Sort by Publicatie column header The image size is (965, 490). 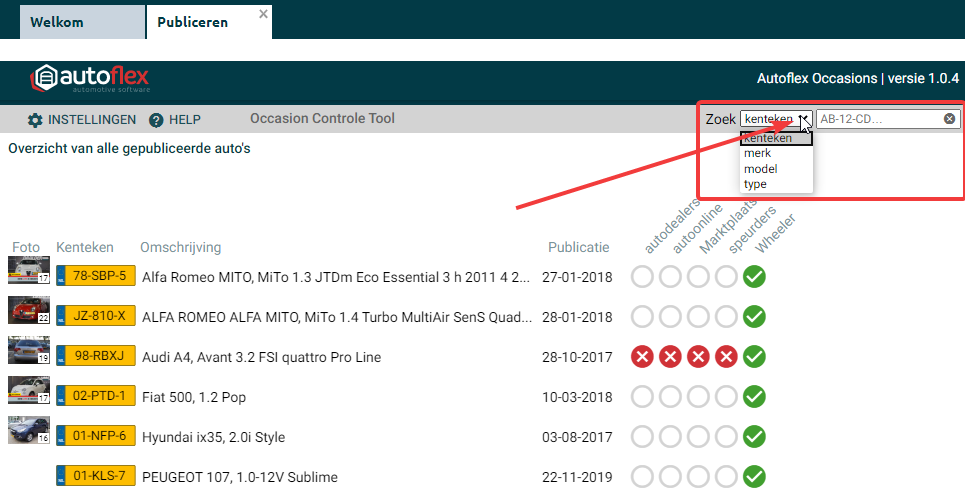coord(578,247)
